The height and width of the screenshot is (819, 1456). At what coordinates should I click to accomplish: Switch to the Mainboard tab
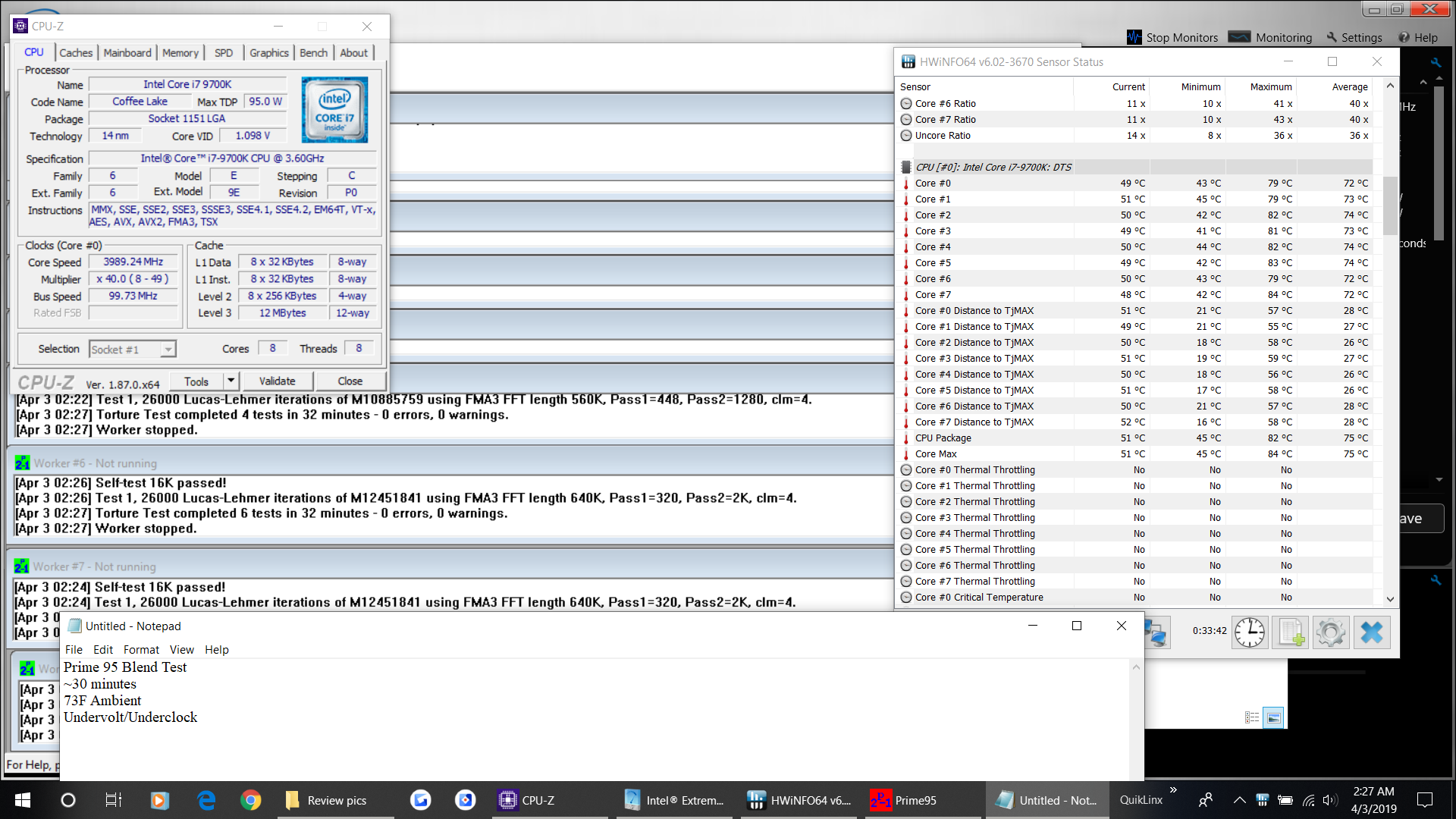tap(127, 52)
